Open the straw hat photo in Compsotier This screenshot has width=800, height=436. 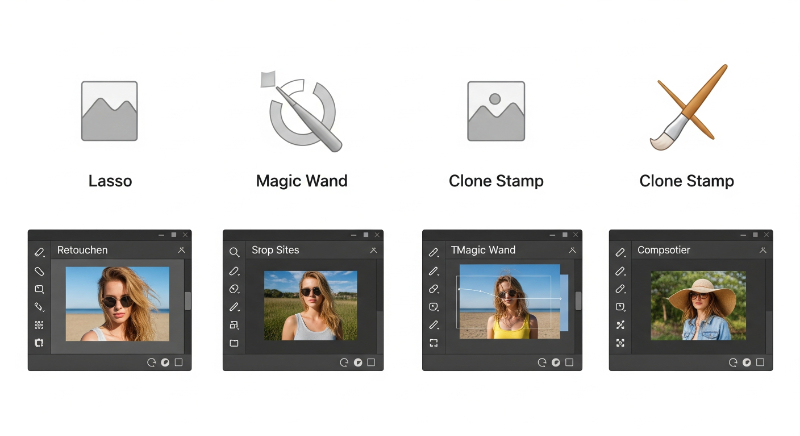pyautogui.click(x=698, y=305)
